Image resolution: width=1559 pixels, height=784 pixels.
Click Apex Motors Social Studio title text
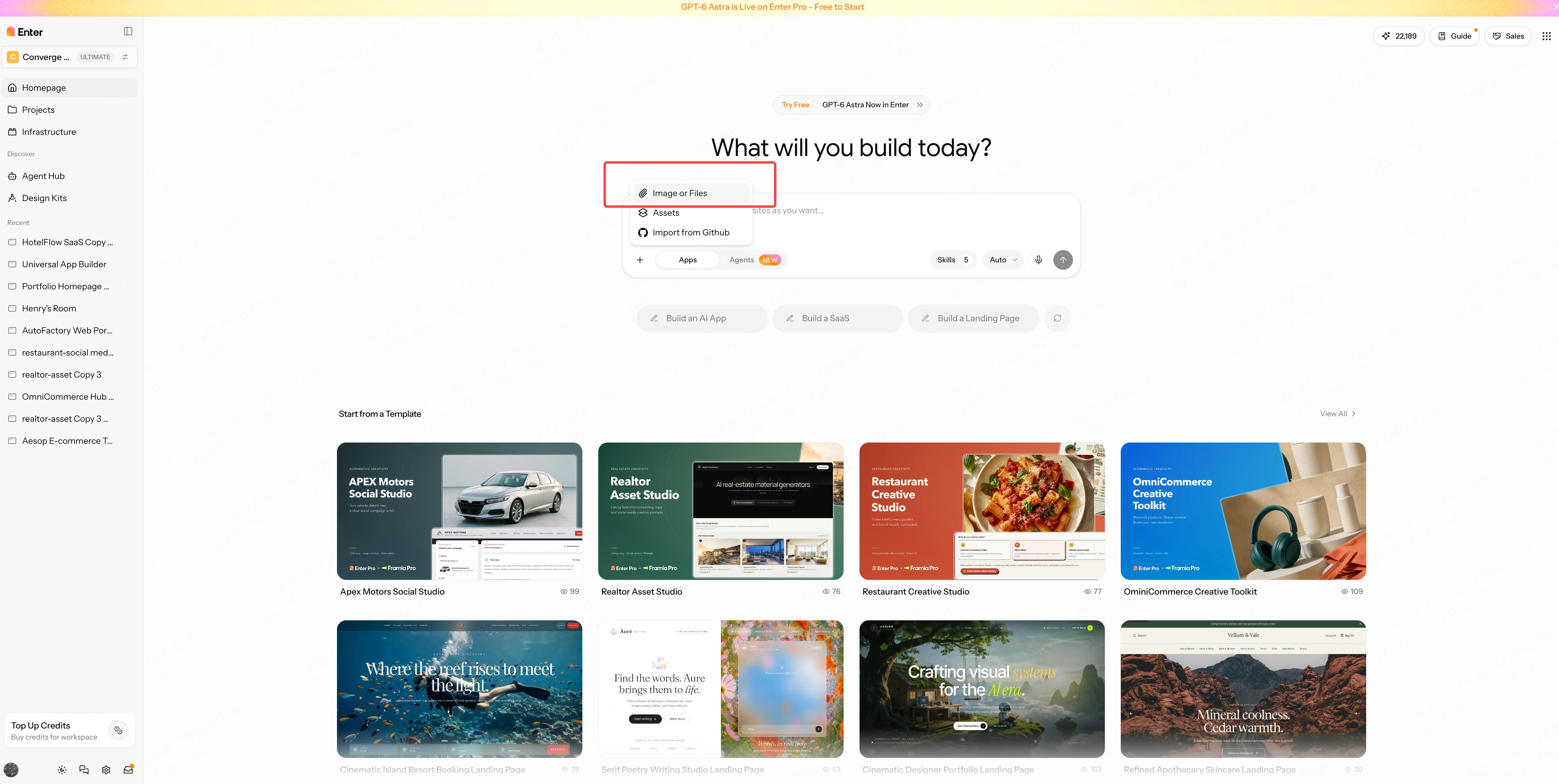[392, 592]
